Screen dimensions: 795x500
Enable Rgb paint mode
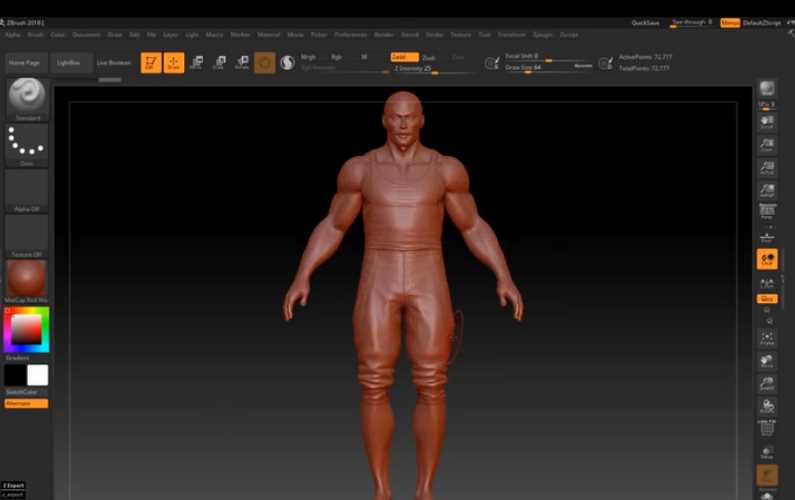click(x=336, y=57)
